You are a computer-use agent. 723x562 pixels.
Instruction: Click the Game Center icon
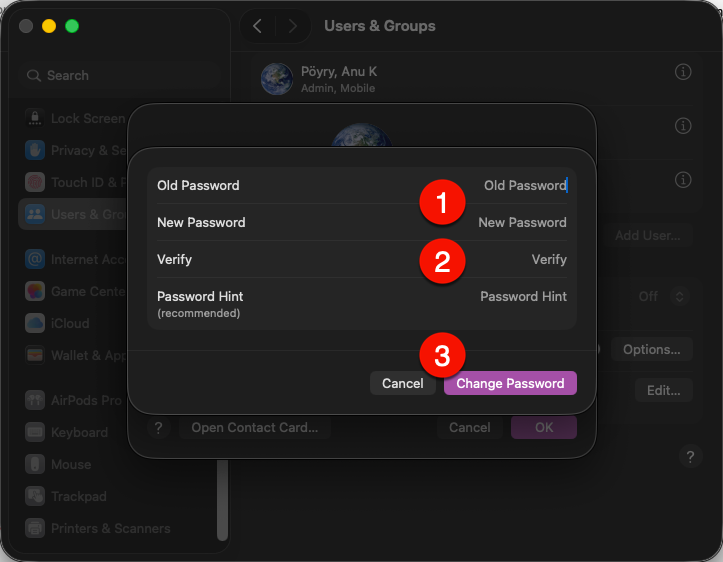[35, 291]
